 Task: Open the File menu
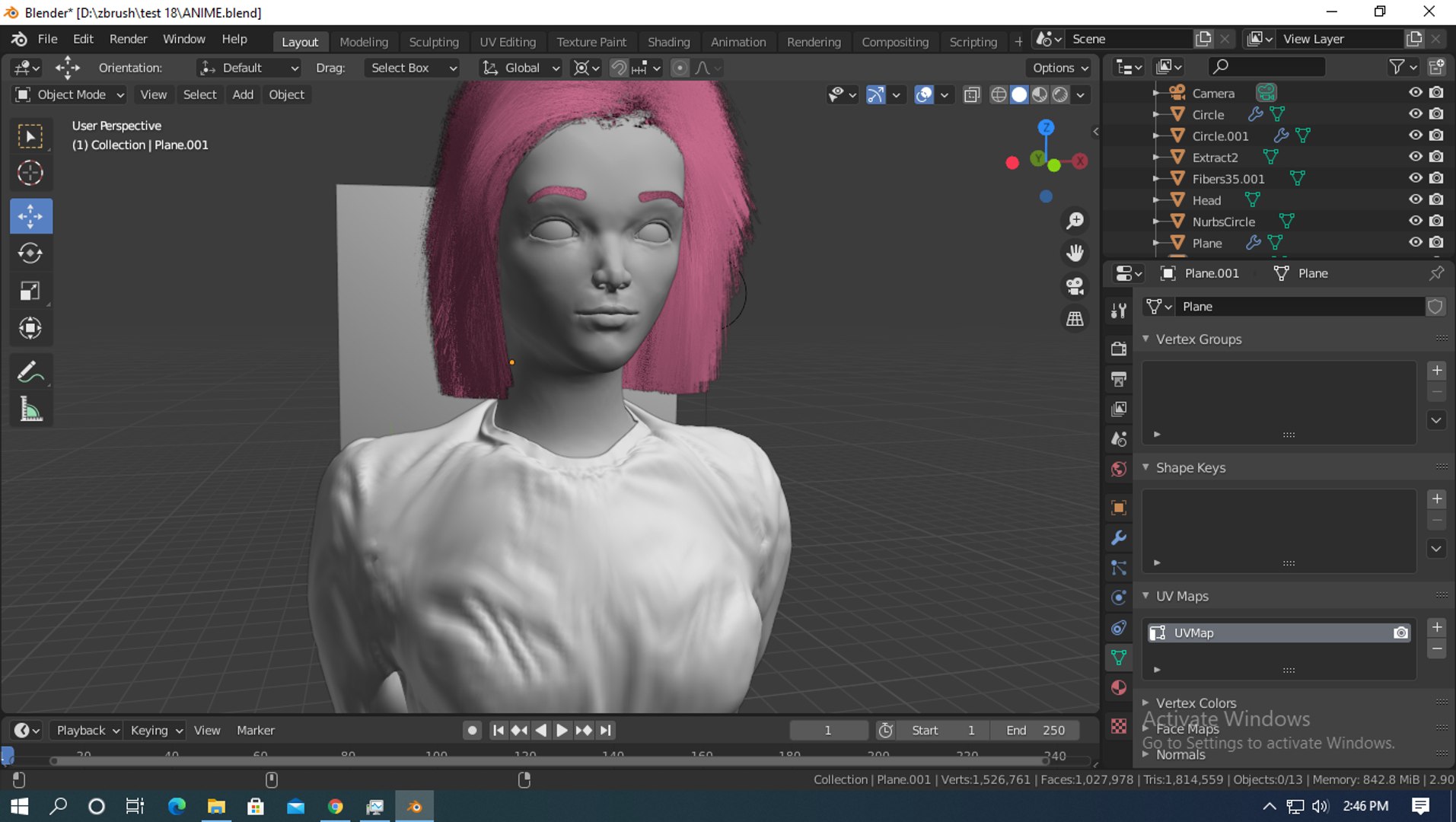click(x=47, y=39)
